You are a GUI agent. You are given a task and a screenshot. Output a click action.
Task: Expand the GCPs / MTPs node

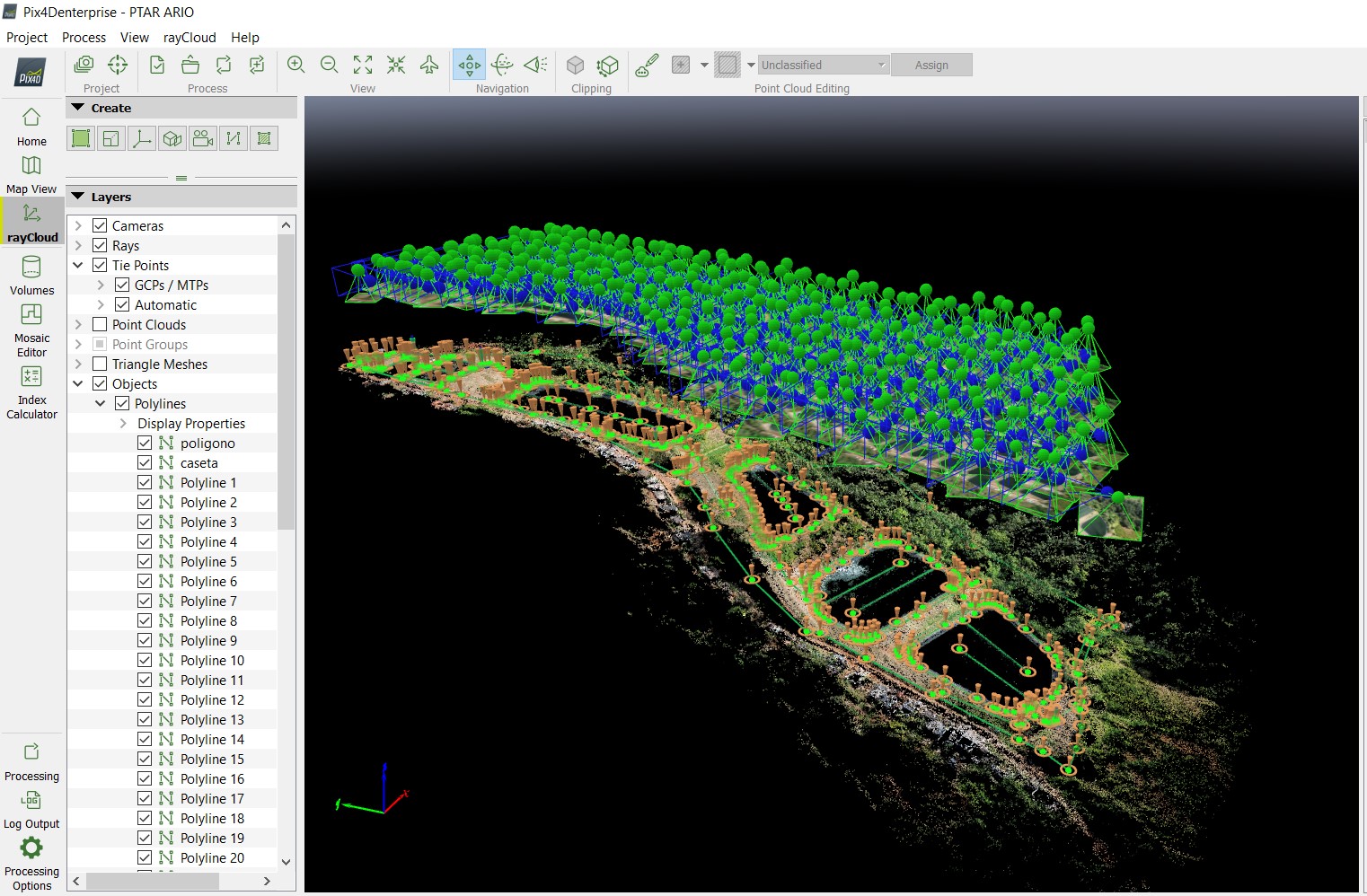click(x=101, y=285)
